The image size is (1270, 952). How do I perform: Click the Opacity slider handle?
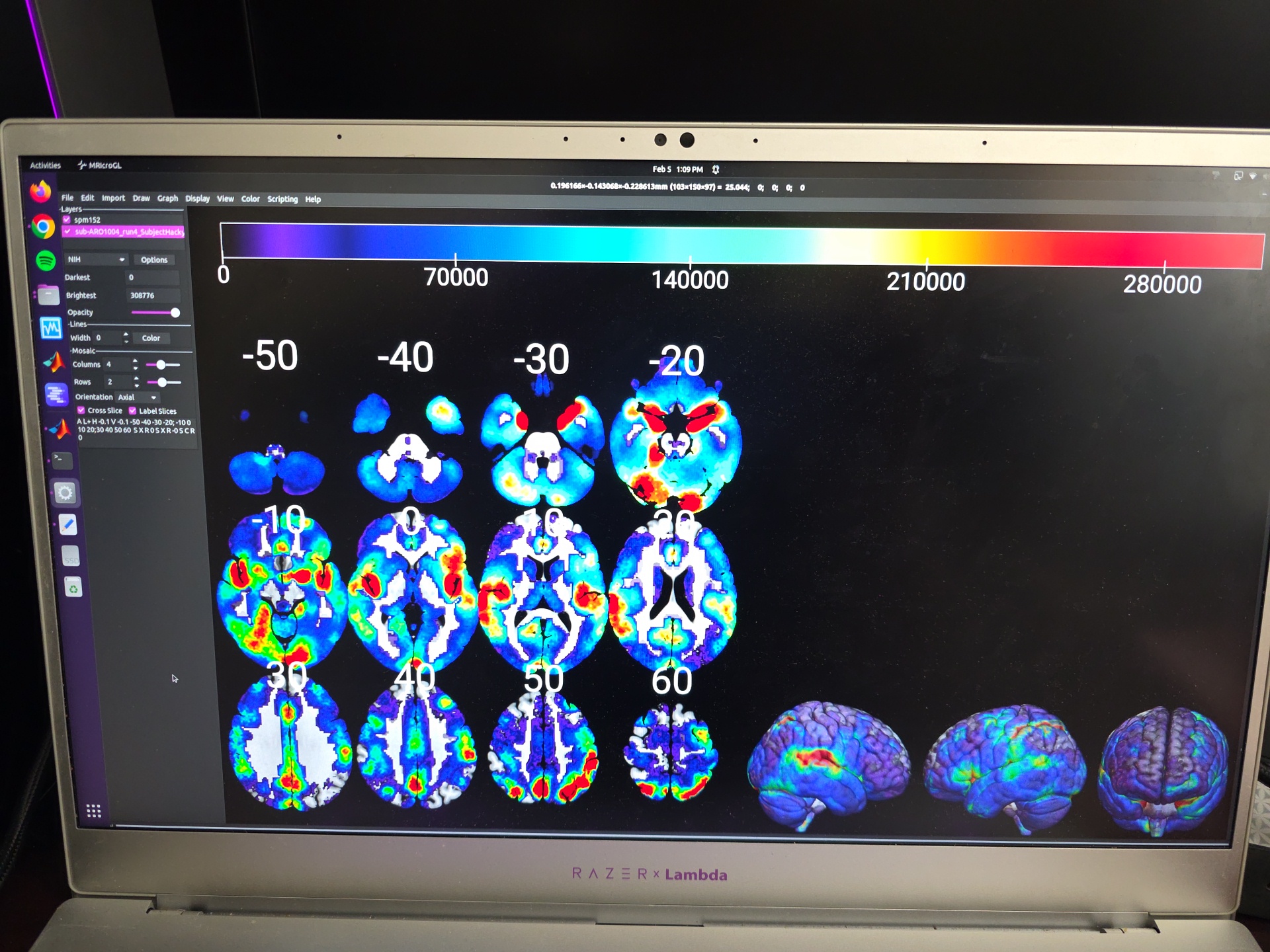pos(175,312)
